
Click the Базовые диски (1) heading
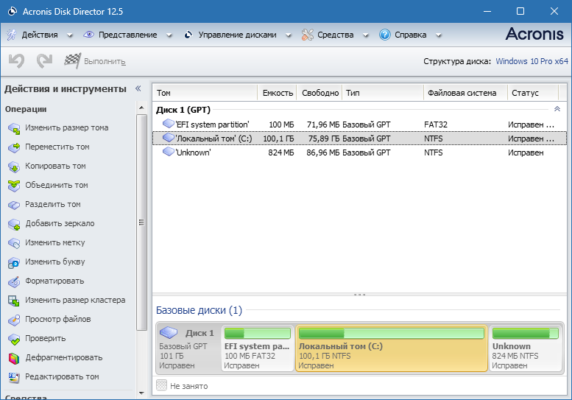[199, 310]
